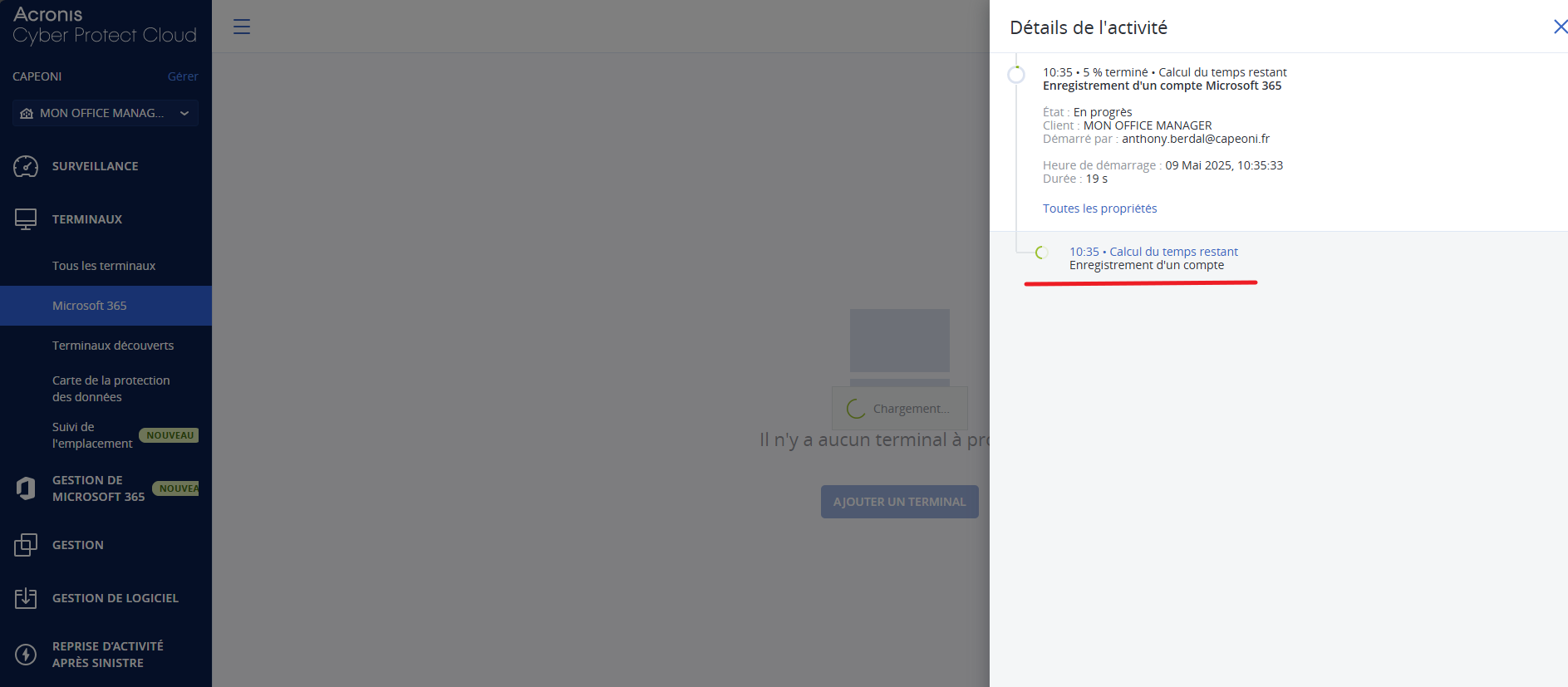Click the tenant building icon in selector
The image size is (1568, 687).
[x=27, y=113]
